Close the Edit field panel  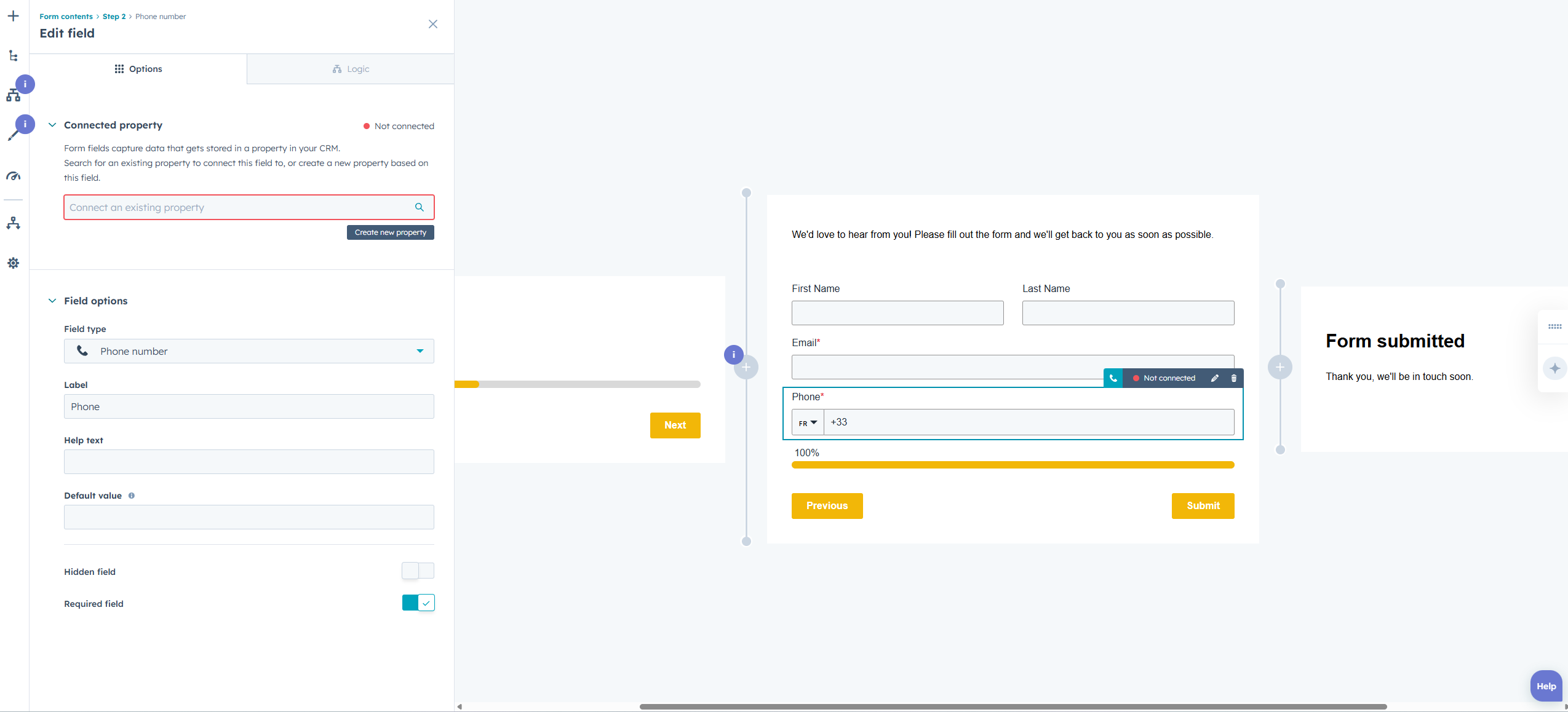(433, 24)
